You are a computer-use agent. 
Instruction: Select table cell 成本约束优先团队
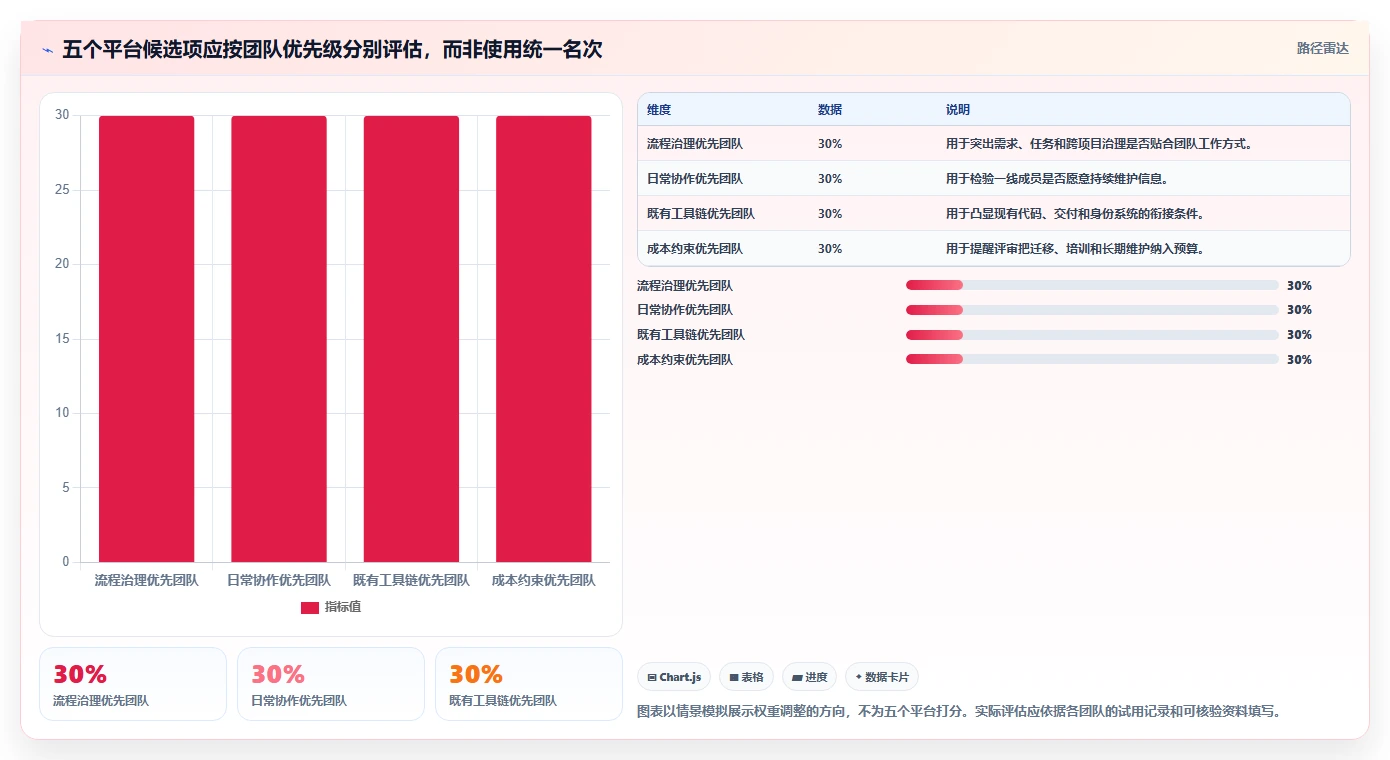[x=695, y=249]
